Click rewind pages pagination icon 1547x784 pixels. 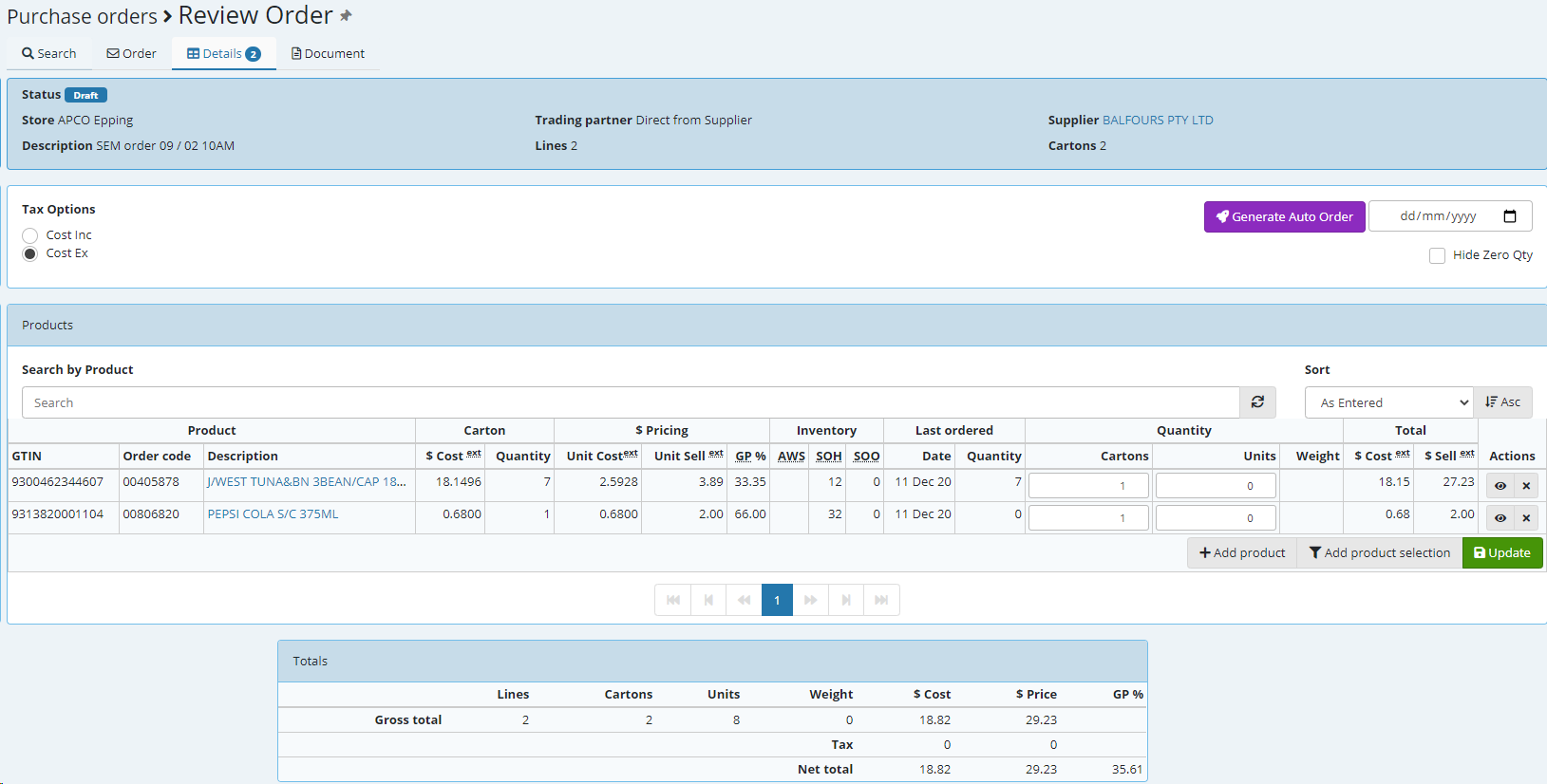[744, 600]
